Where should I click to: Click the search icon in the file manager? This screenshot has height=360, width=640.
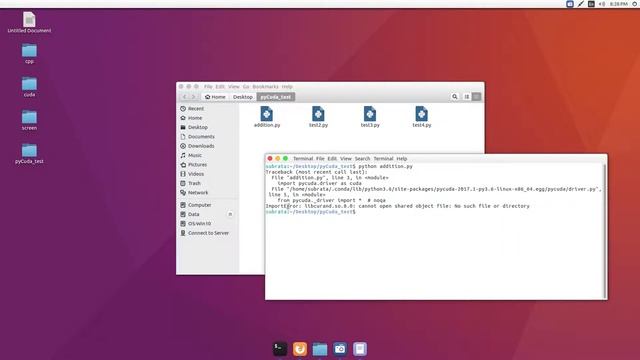[455, 97]
